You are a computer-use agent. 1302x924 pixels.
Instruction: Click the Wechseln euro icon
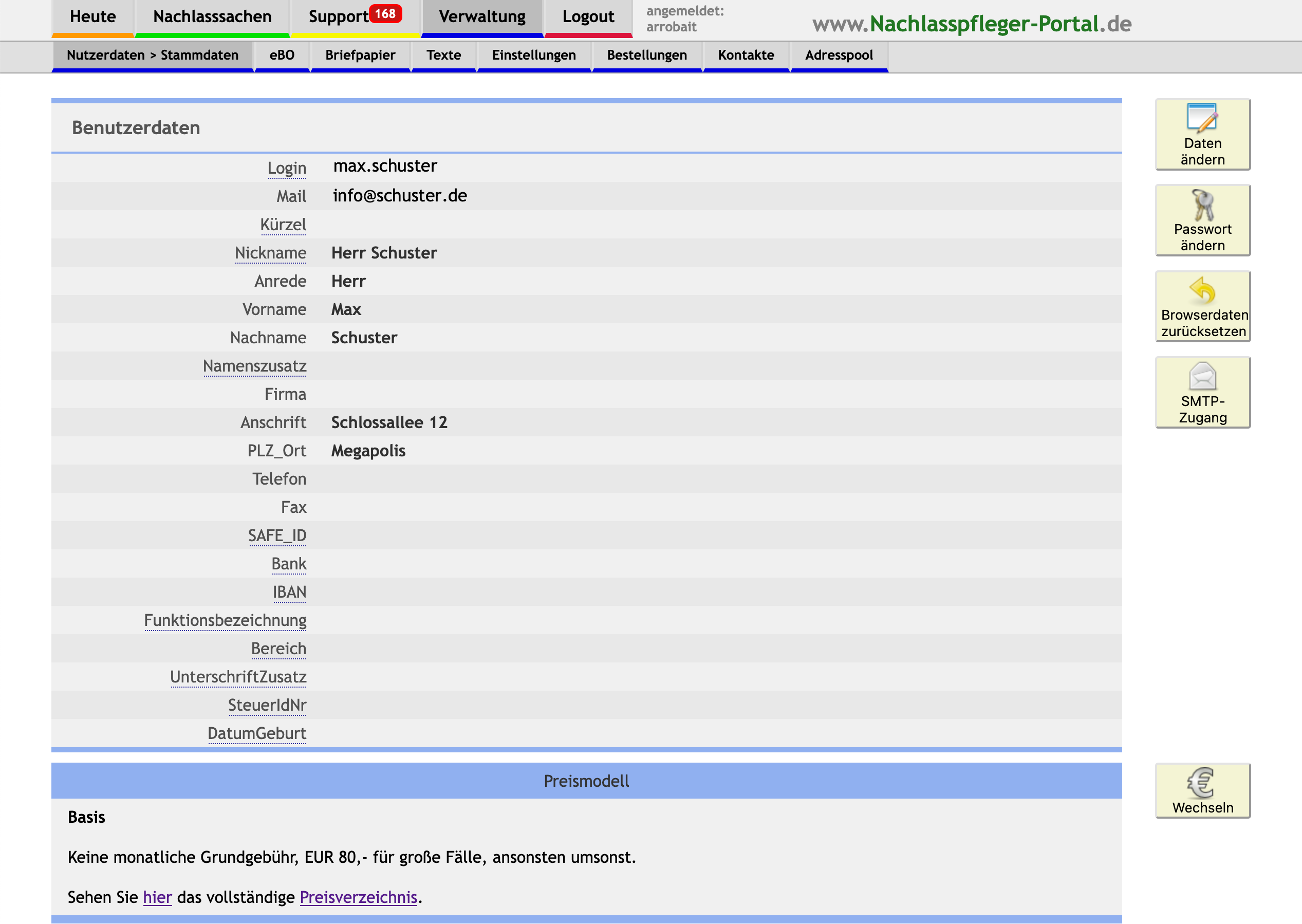coord(1201,783)
